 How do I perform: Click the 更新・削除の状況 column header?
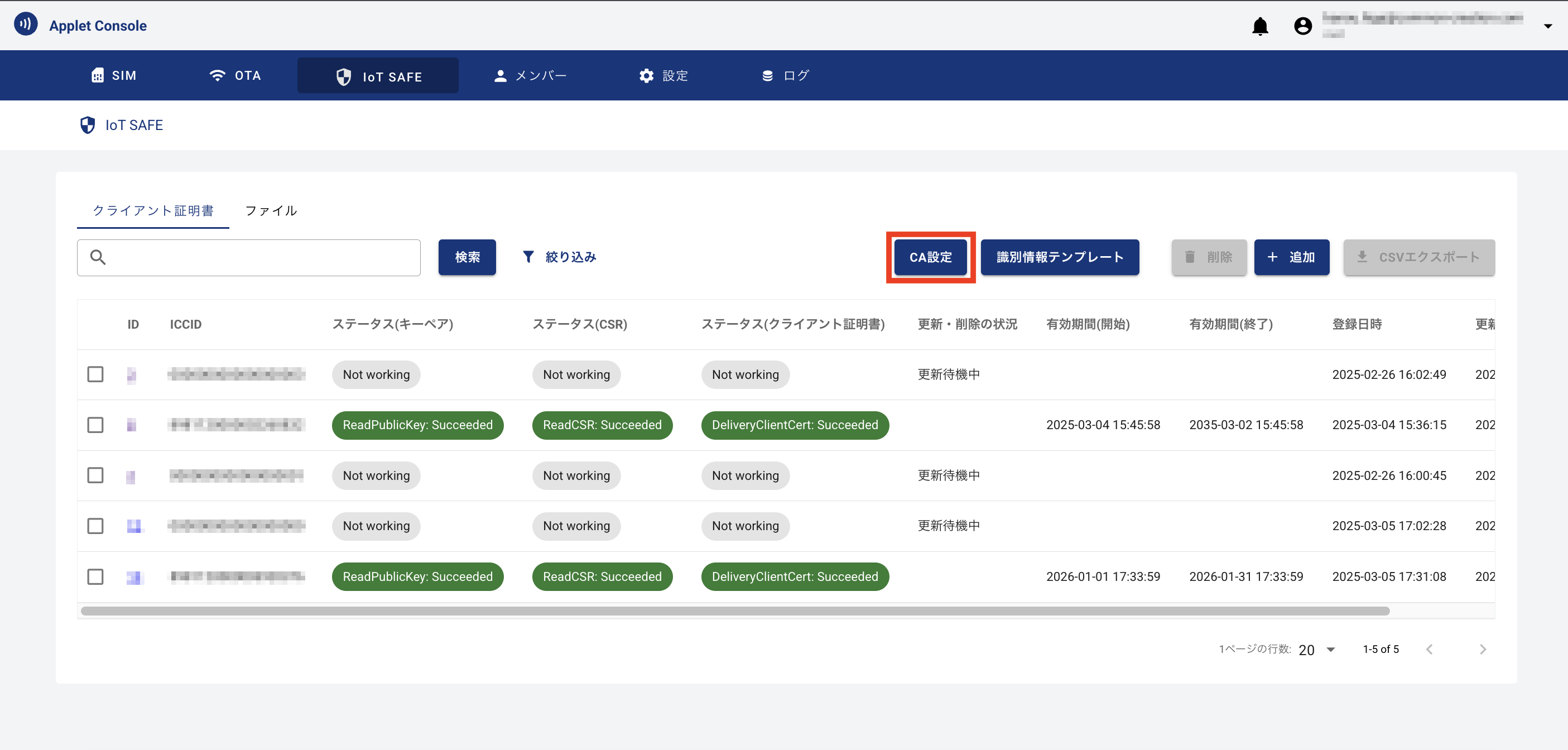pyautogui.click(x=967, y=324)
